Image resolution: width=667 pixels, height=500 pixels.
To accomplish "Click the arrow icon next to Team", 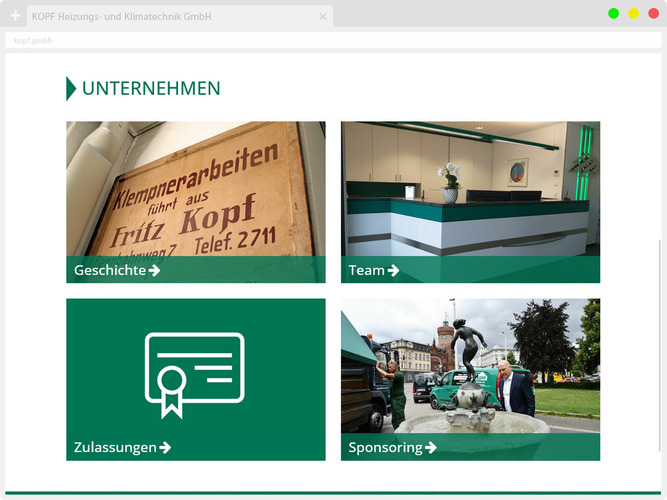I will (x=394, y=270).
